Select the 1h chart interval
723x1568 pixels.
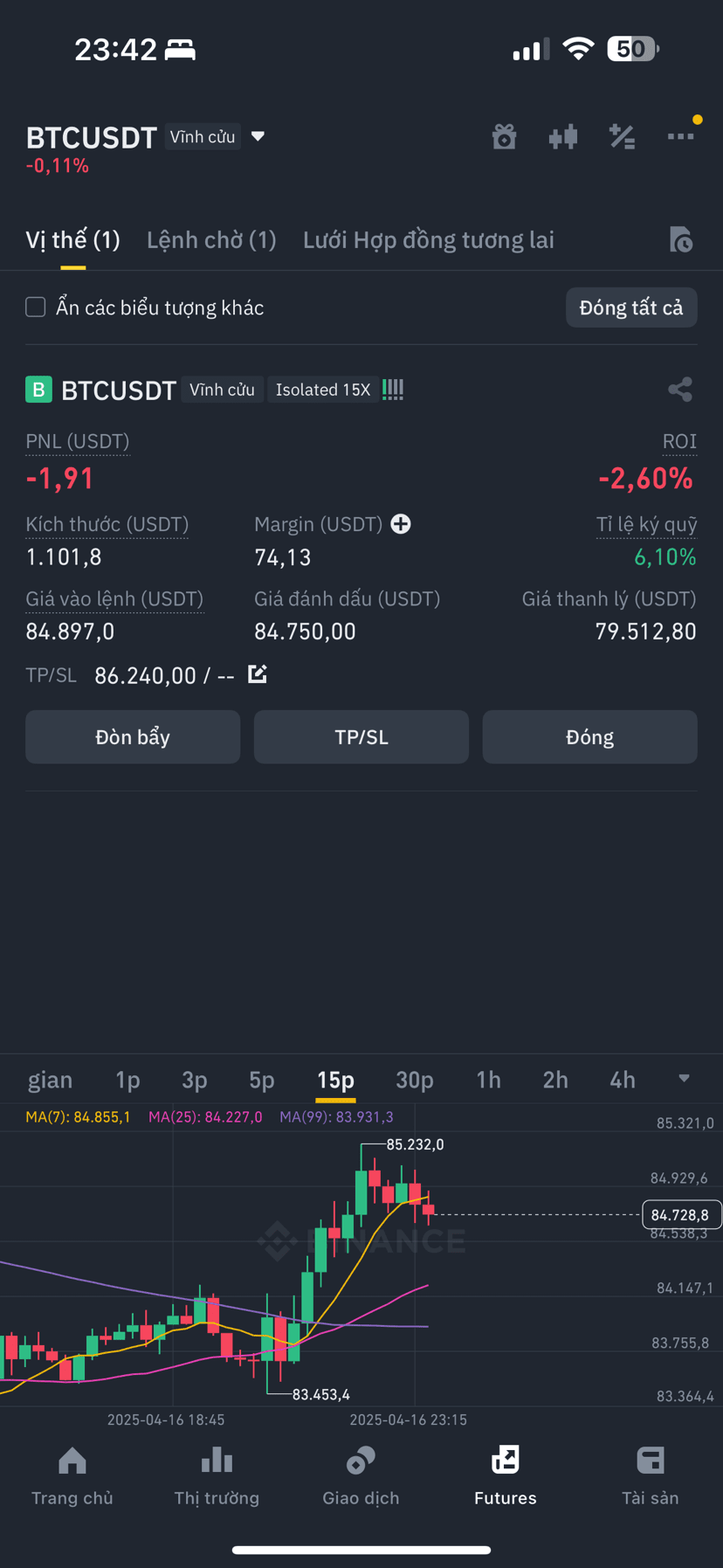click(x=489, y=1081)
